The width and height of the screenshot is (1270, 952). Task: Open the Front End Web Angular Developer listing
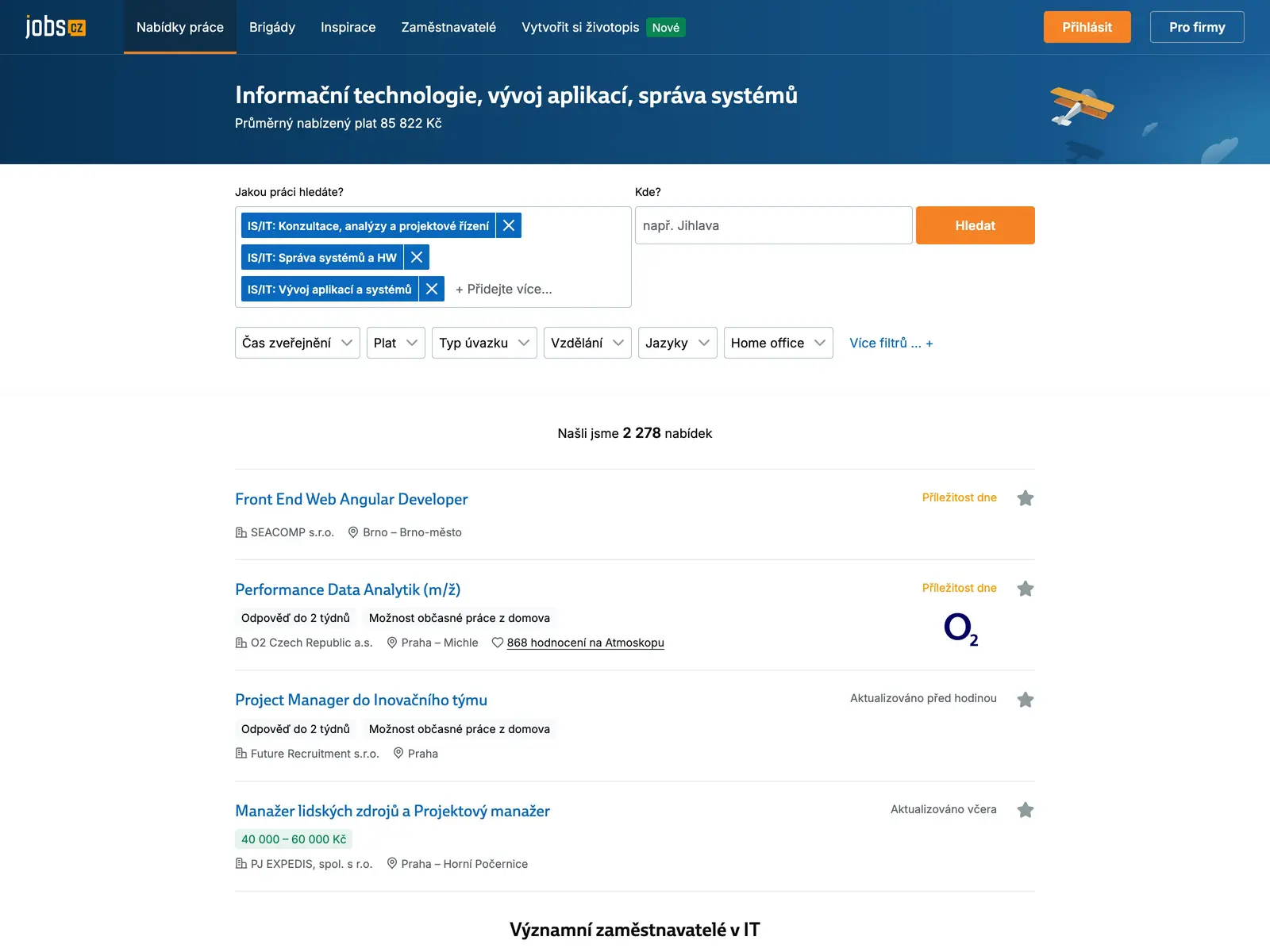click(352, 499)
